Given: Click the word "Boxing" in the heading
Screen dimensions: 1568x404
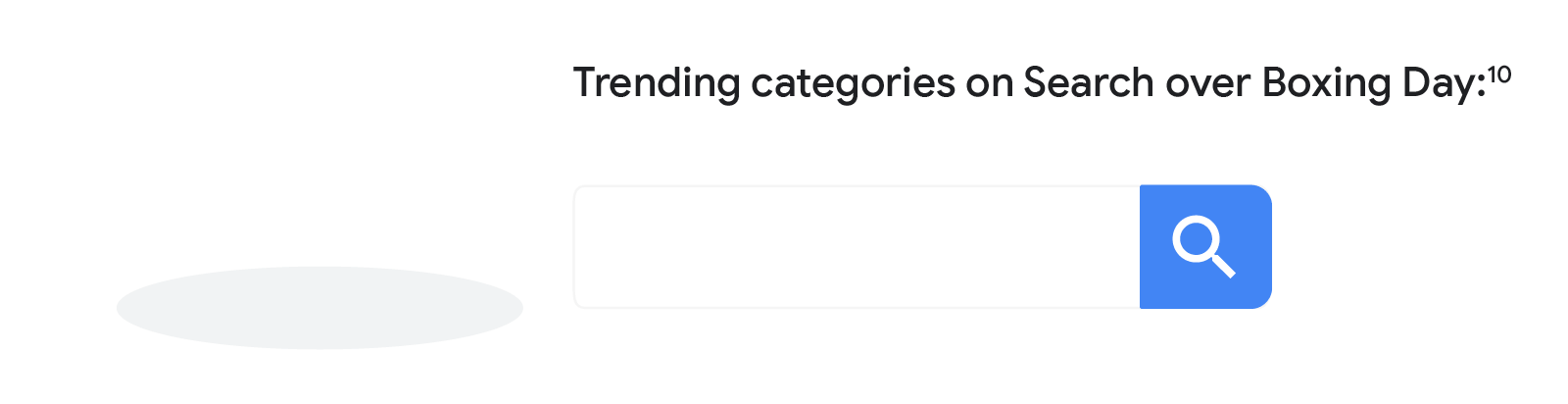Looking at the screenshot, I should (x=1326, y=83).
